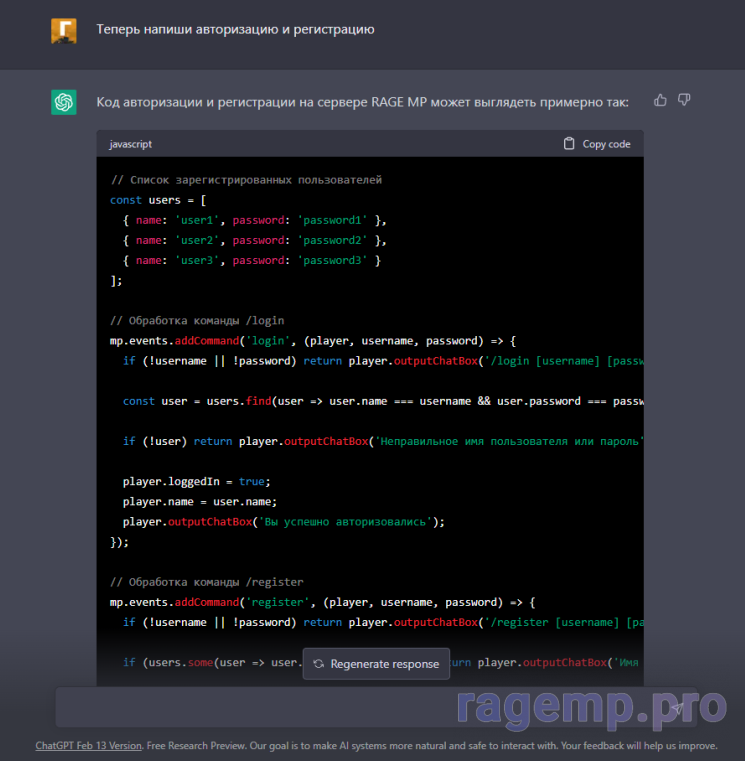Click the line with 'Неправильное имя пользователя или пароль'
The height and width of the screenshot is (761, 745).
(x=383, y=442)
